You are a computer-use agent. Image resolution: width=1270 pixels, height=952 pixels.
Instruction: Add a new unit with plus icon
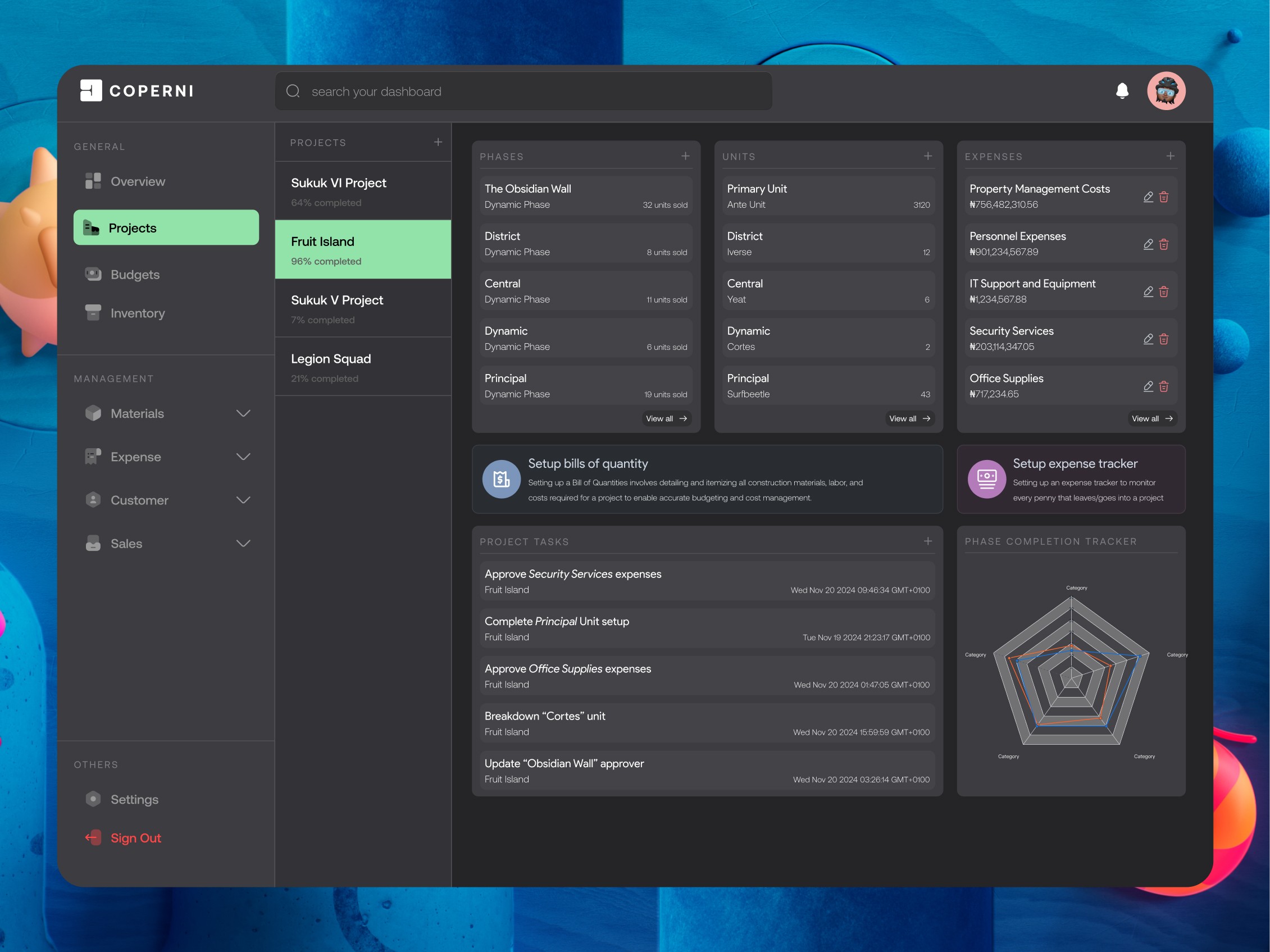(x=927, y=156)
